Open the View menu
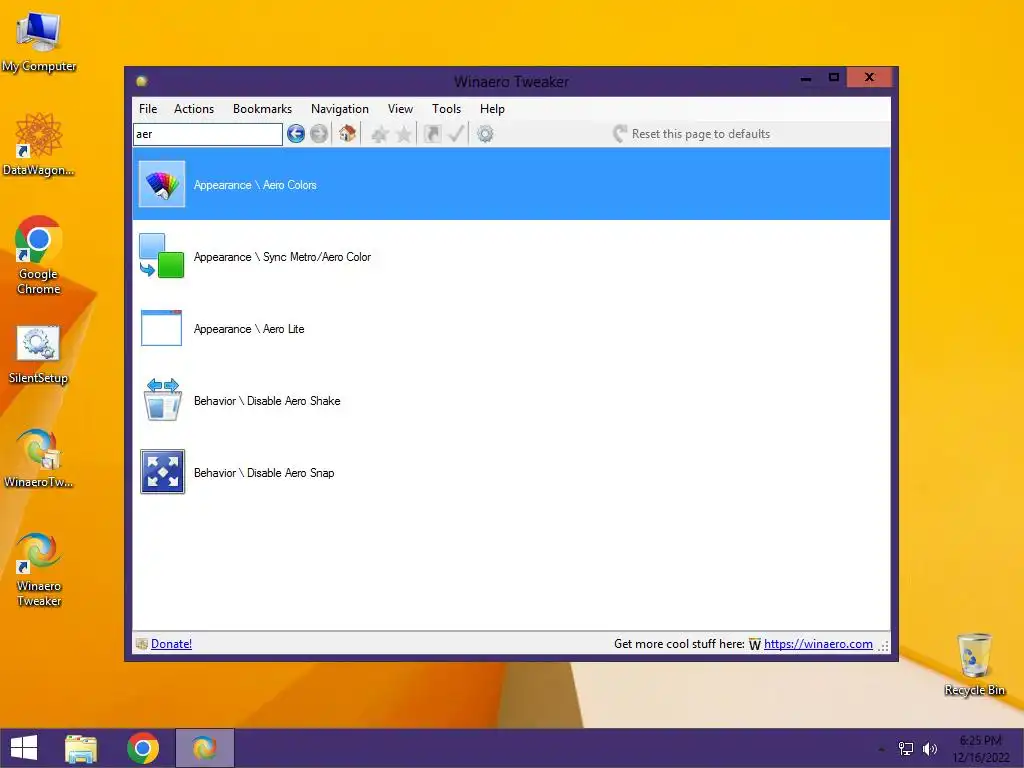 tap(400, 109)
